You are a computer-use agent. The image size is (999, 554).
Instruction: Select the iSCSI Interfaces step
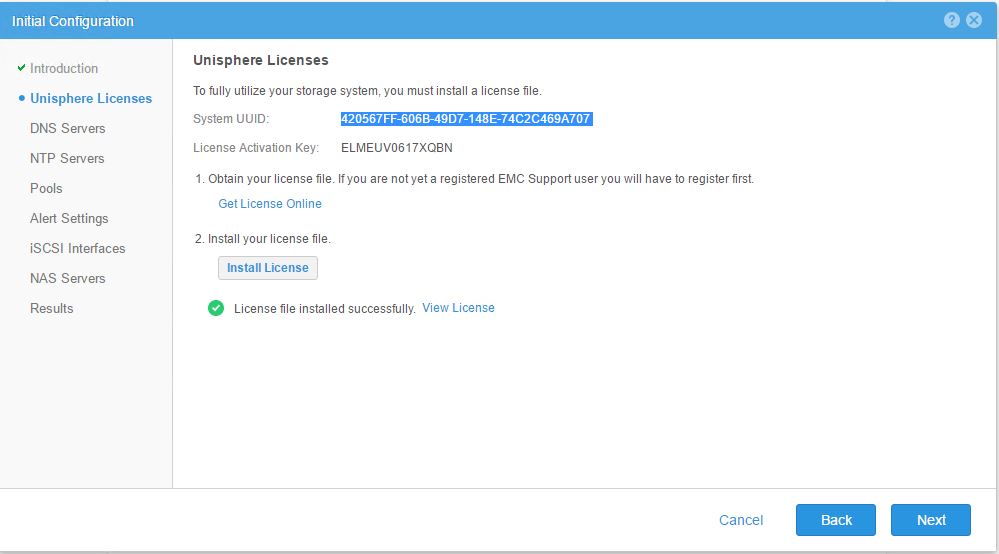pos(77,248)
